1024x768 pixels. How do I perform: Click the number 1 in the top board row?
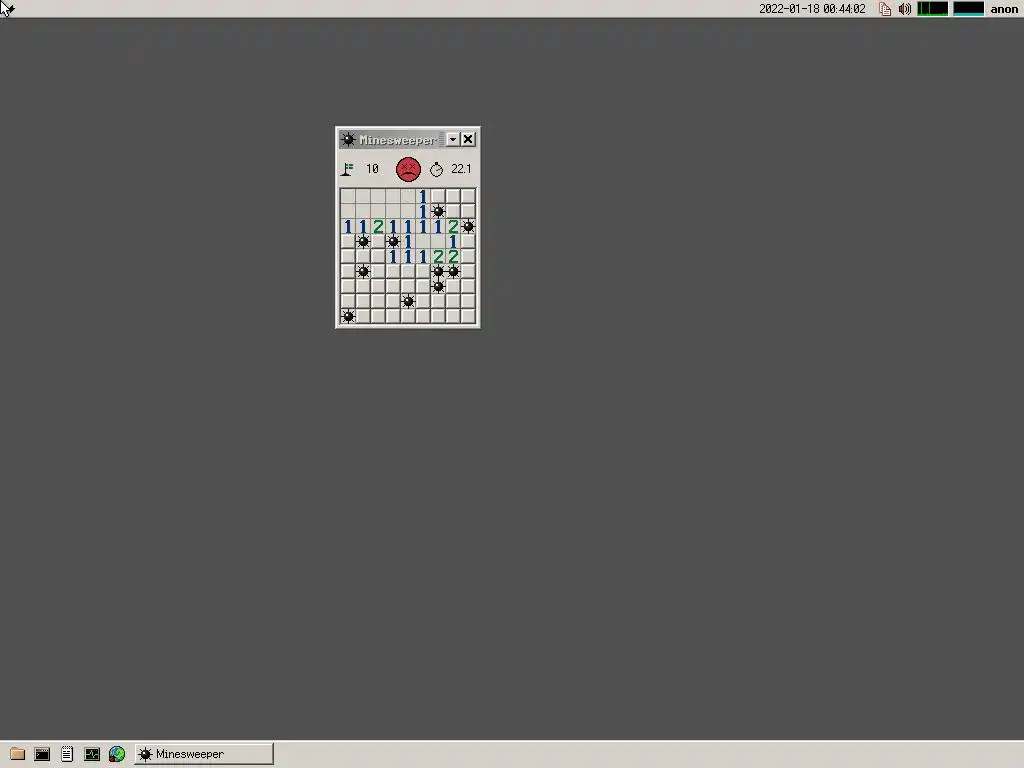pos(423,196)
